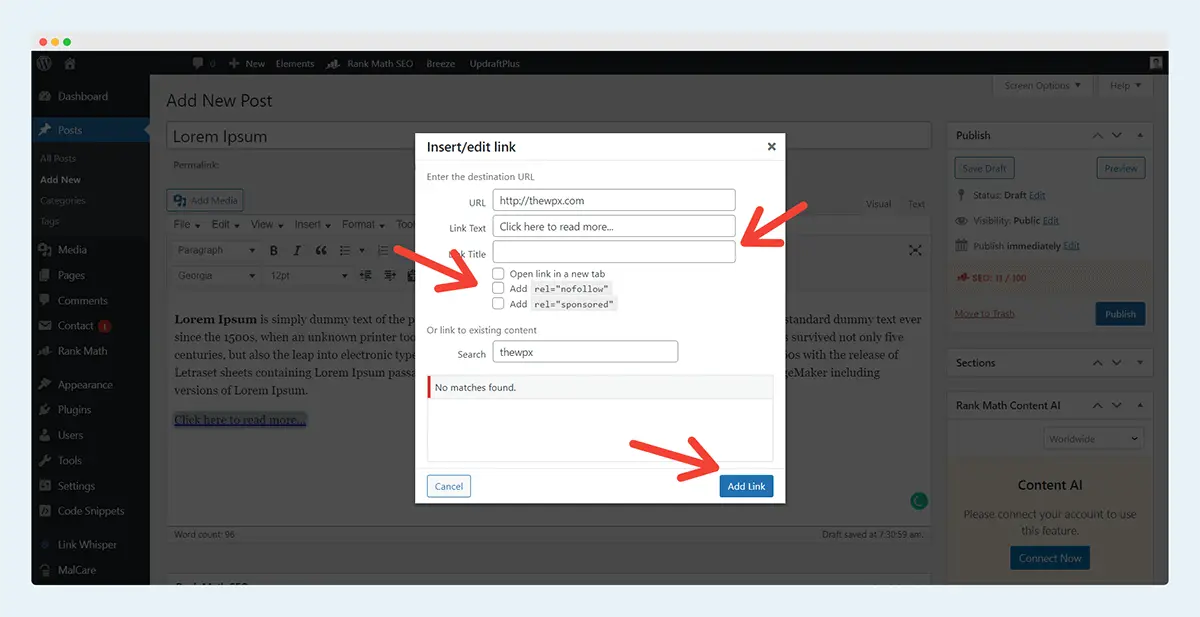Click into the URL input field

coord(614,201)
